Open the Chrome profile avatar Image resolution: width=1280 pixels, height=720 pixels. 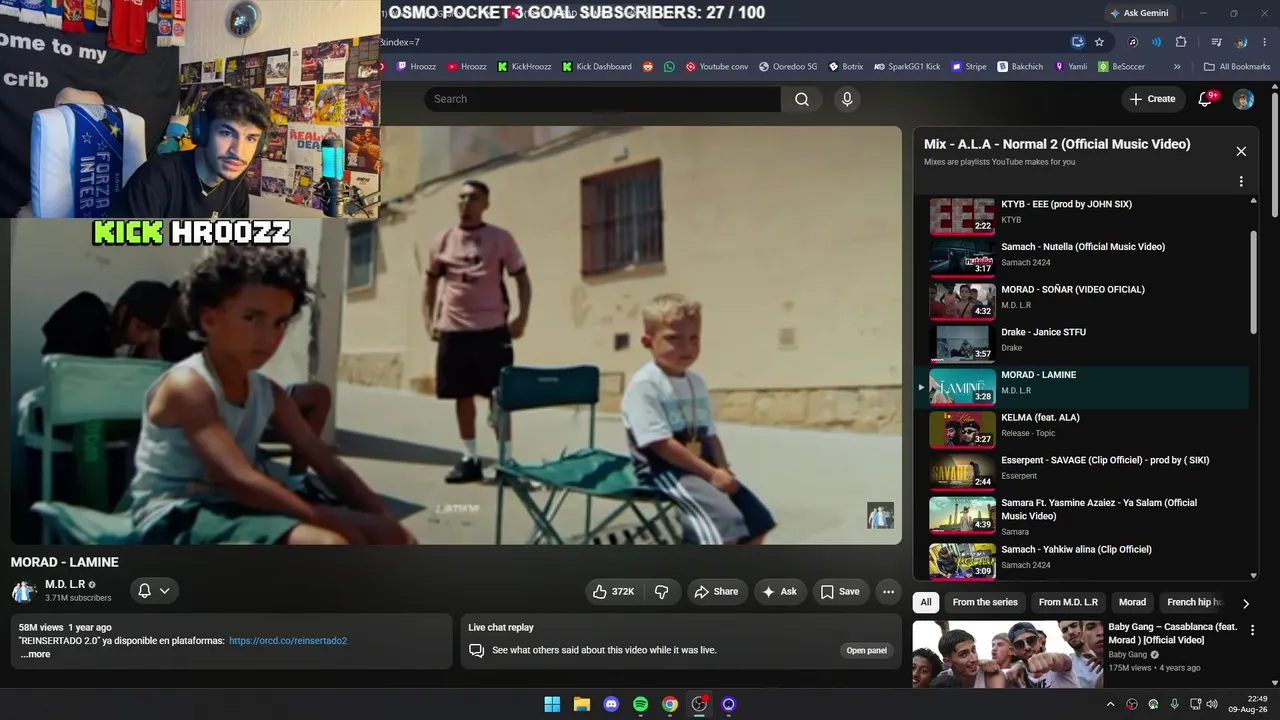point(1241,42)
